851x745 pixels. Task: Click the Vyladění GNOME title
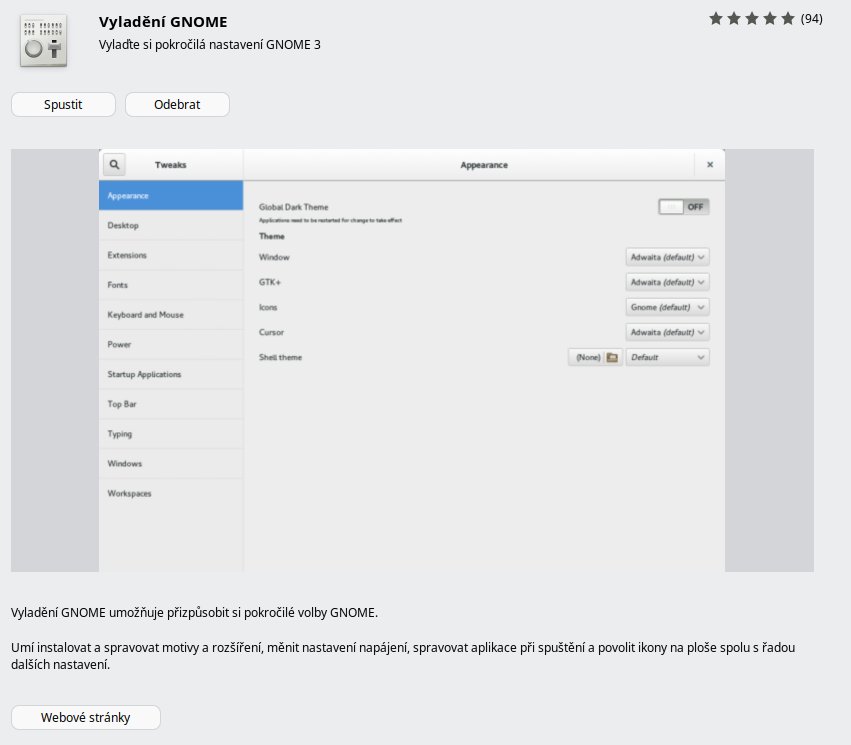tap(163, 22)
